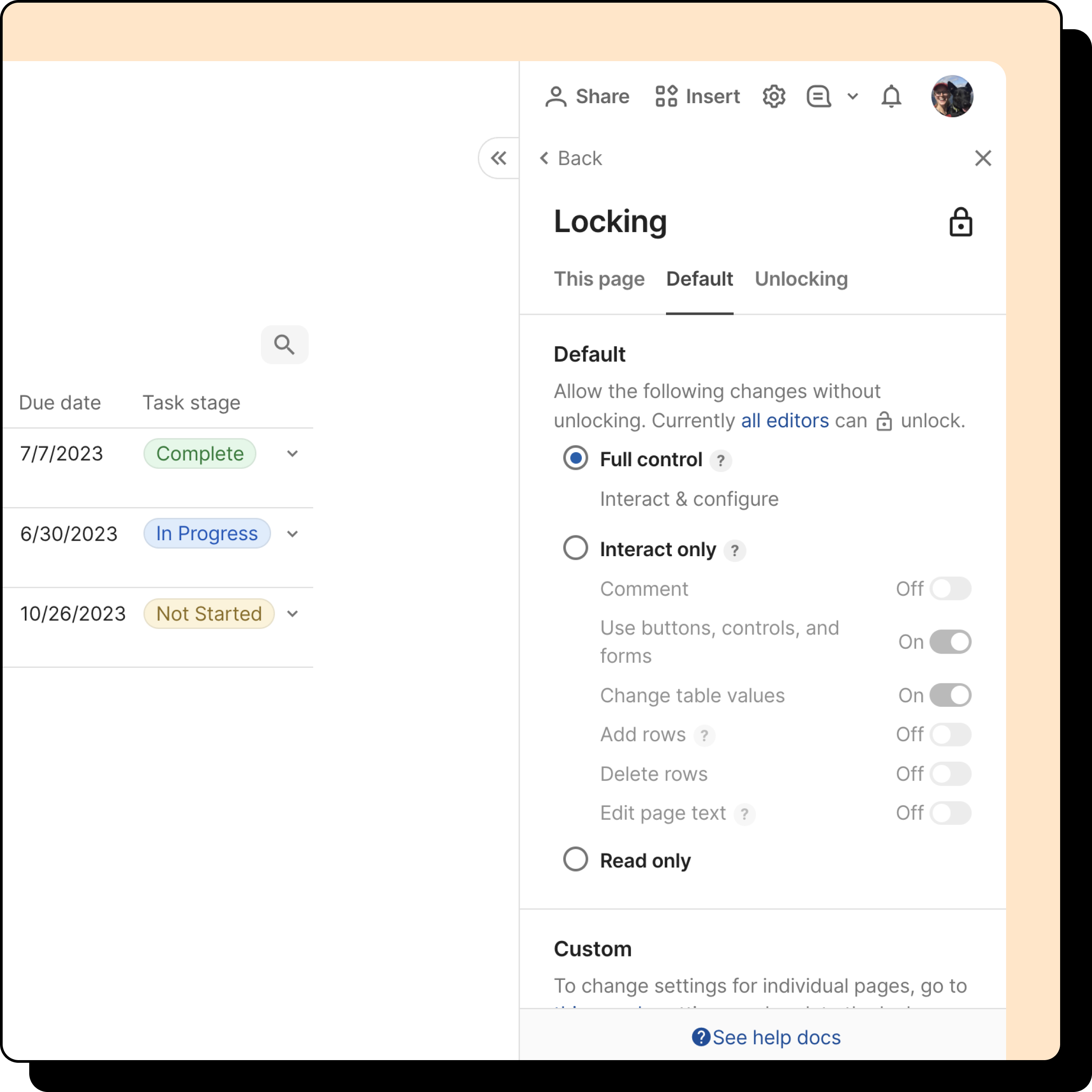
Task: Click the all editors link
Action: click(x=785, y=420)
